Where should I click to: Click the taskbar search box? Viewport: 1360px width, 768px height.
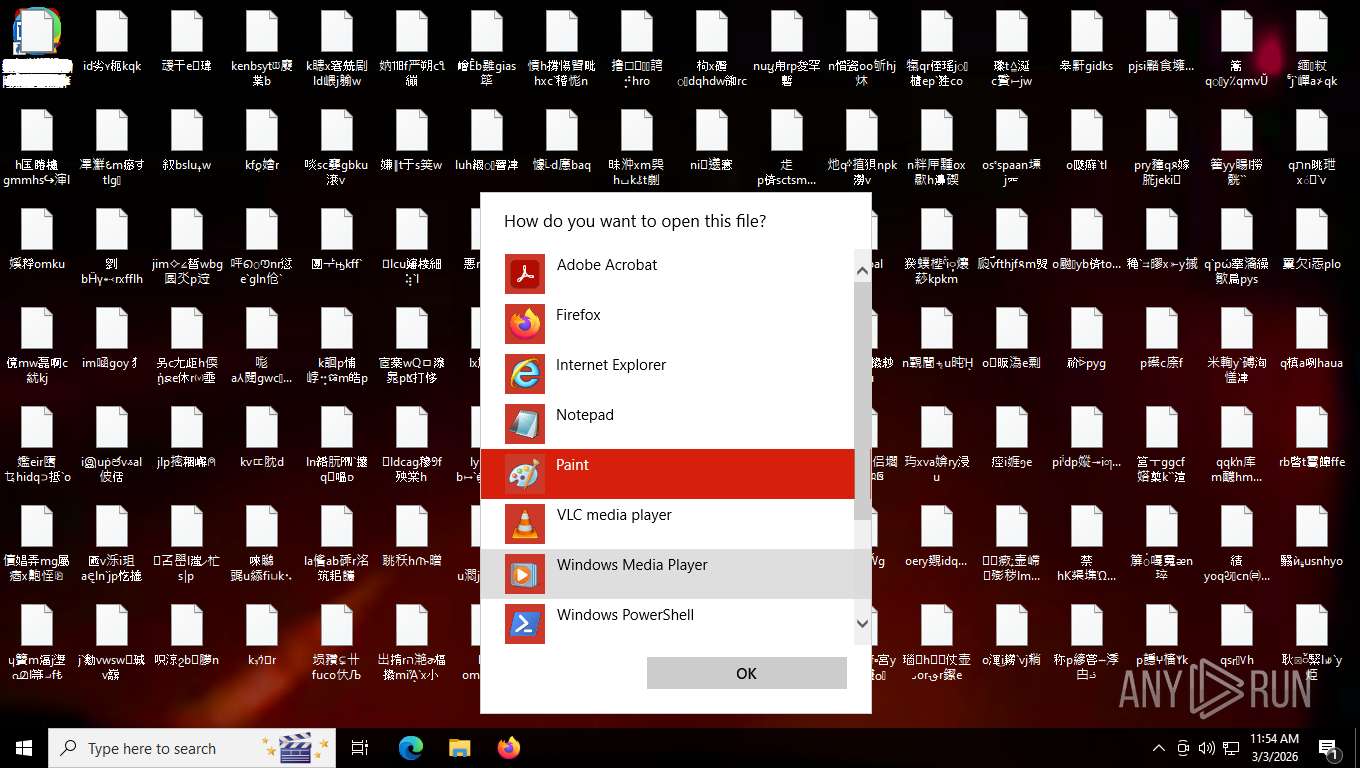(x=194, y=748)
